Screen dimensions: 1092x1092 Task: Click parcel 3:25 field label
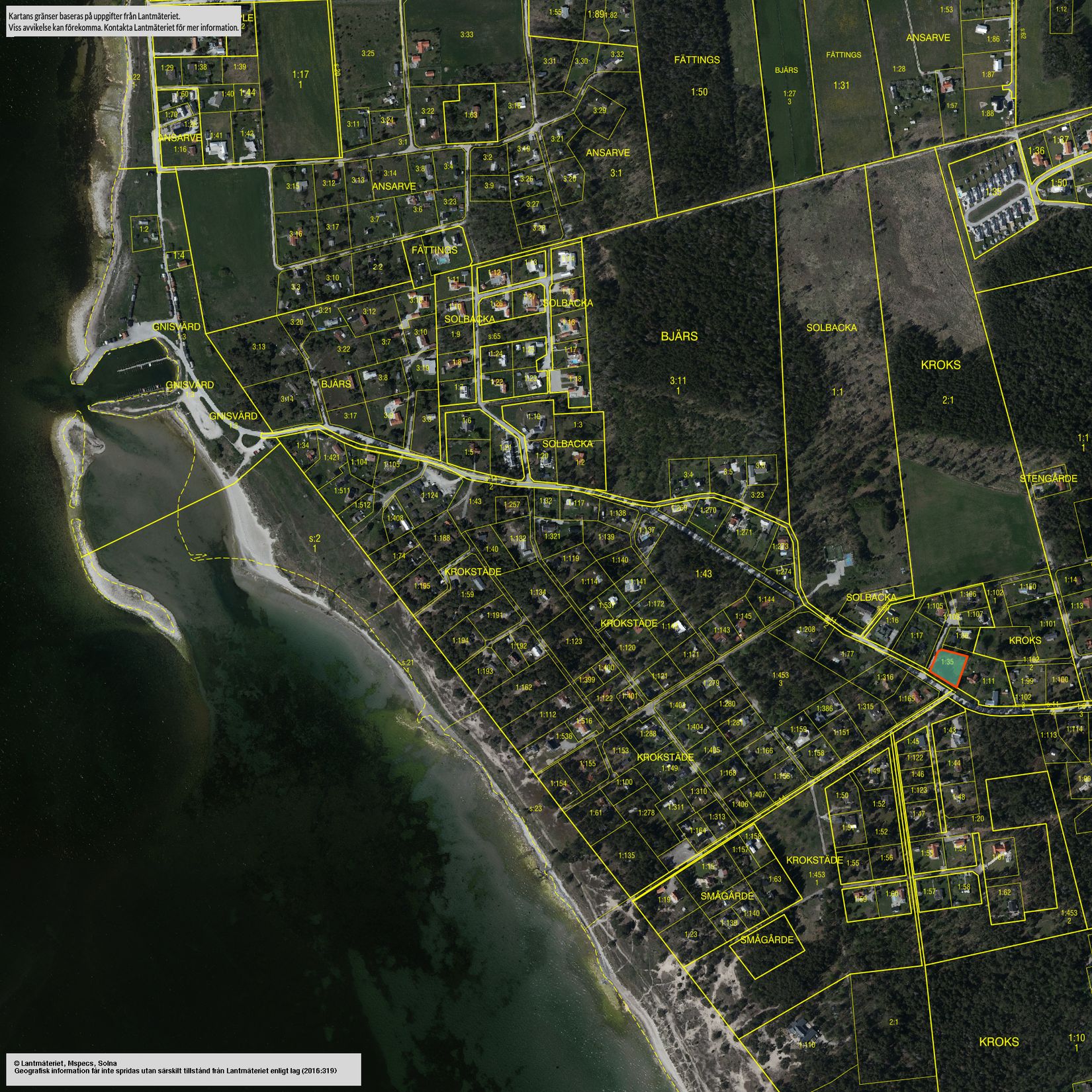point(368,53)
